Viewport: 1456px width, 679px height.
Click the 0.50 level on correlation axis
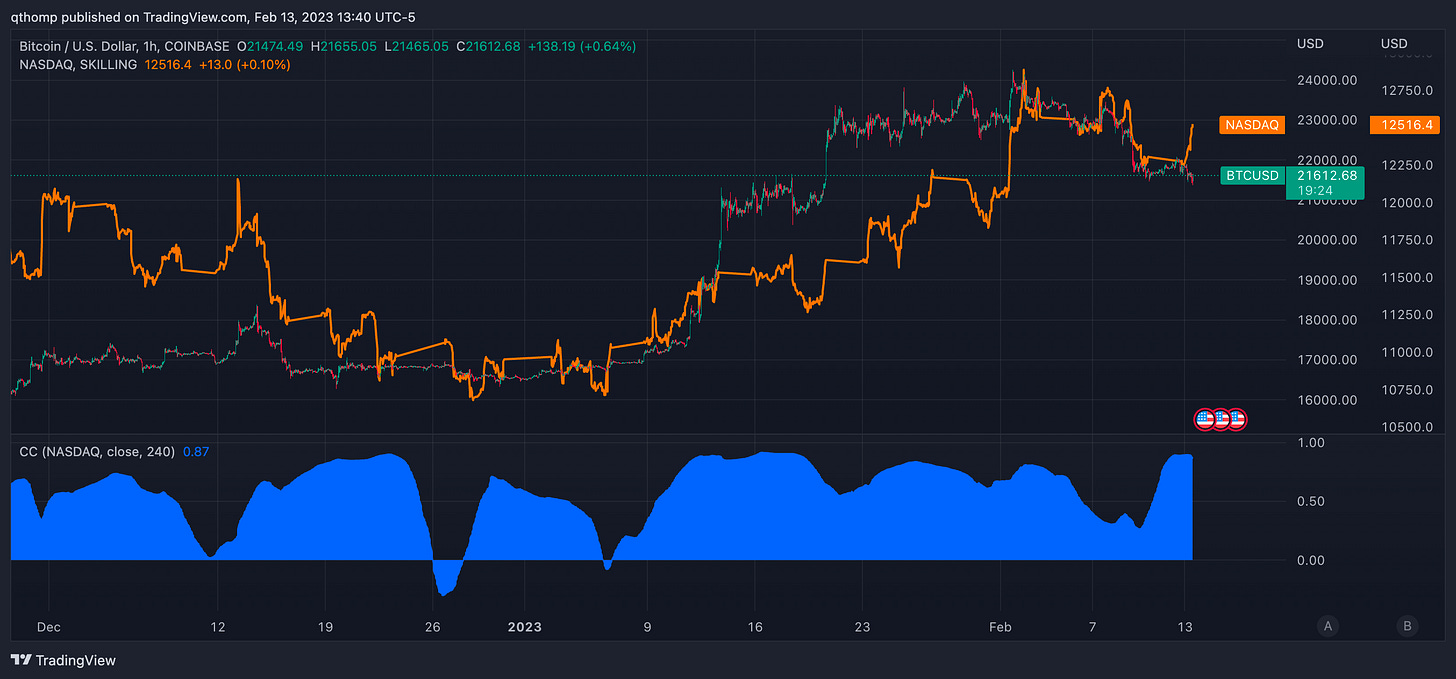coord(1310,501)
